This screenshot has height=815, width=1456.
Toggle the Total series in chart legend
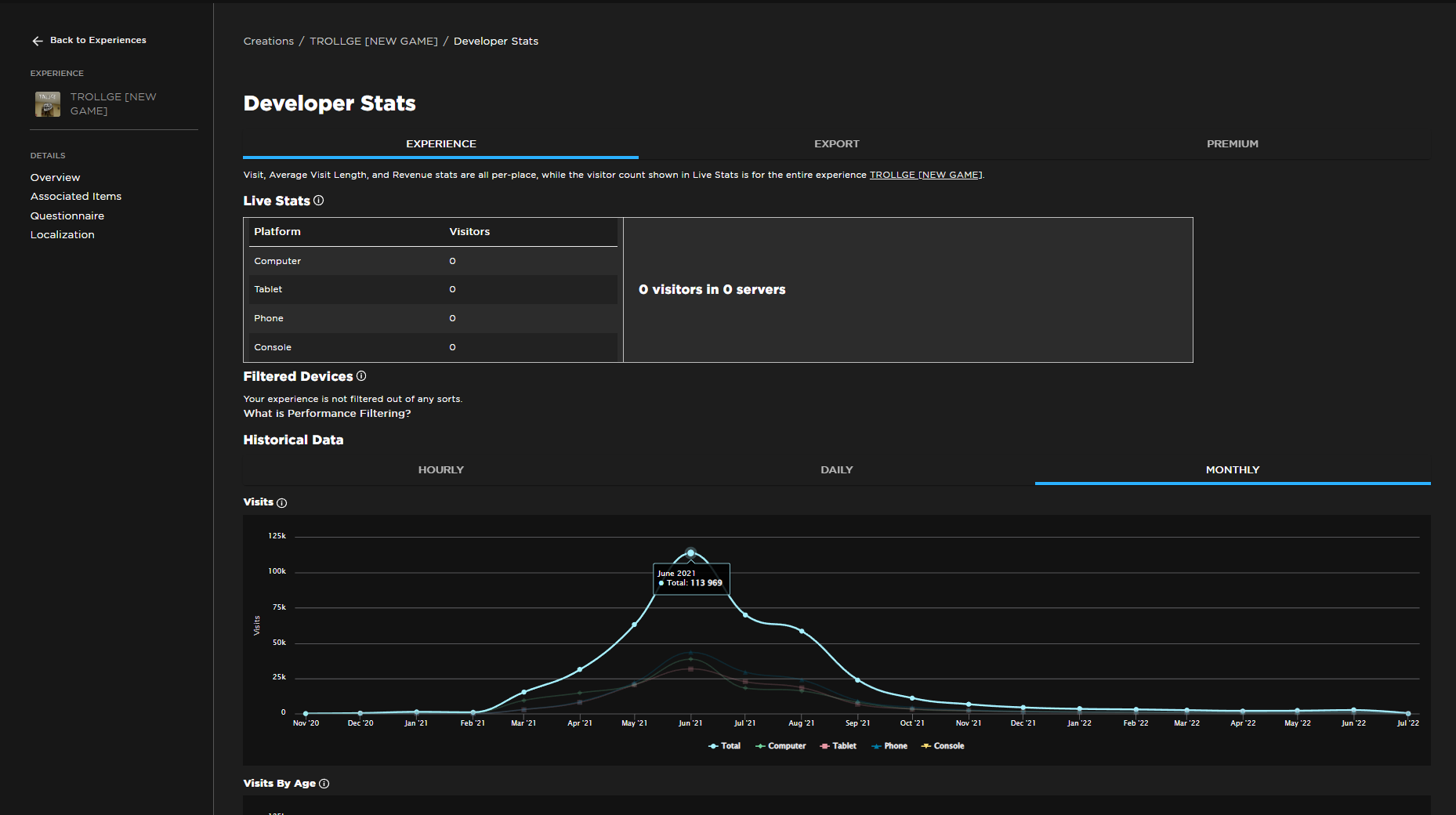pyautogui.click(x=724, y=746)
